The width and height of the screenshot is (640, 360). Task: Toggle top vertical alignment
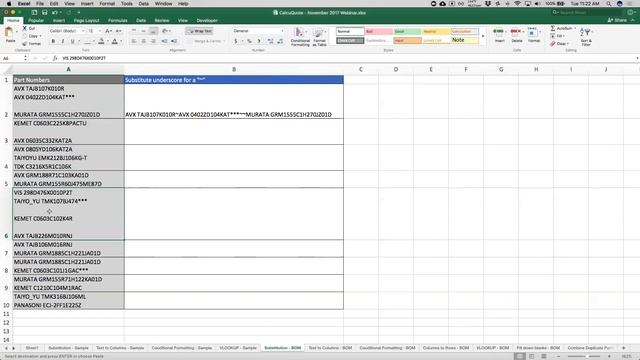pos(134,31)
